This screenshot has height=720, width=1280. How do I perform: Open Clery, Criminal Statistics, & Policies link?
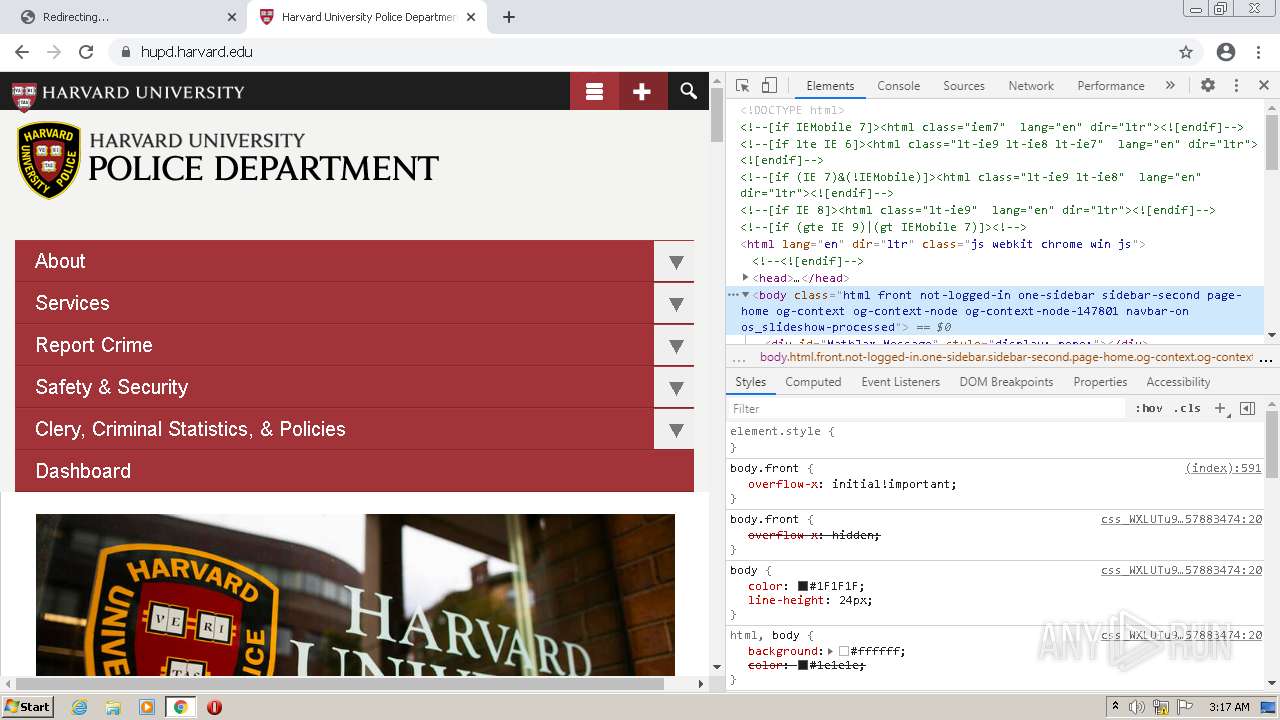pos(190,429)
